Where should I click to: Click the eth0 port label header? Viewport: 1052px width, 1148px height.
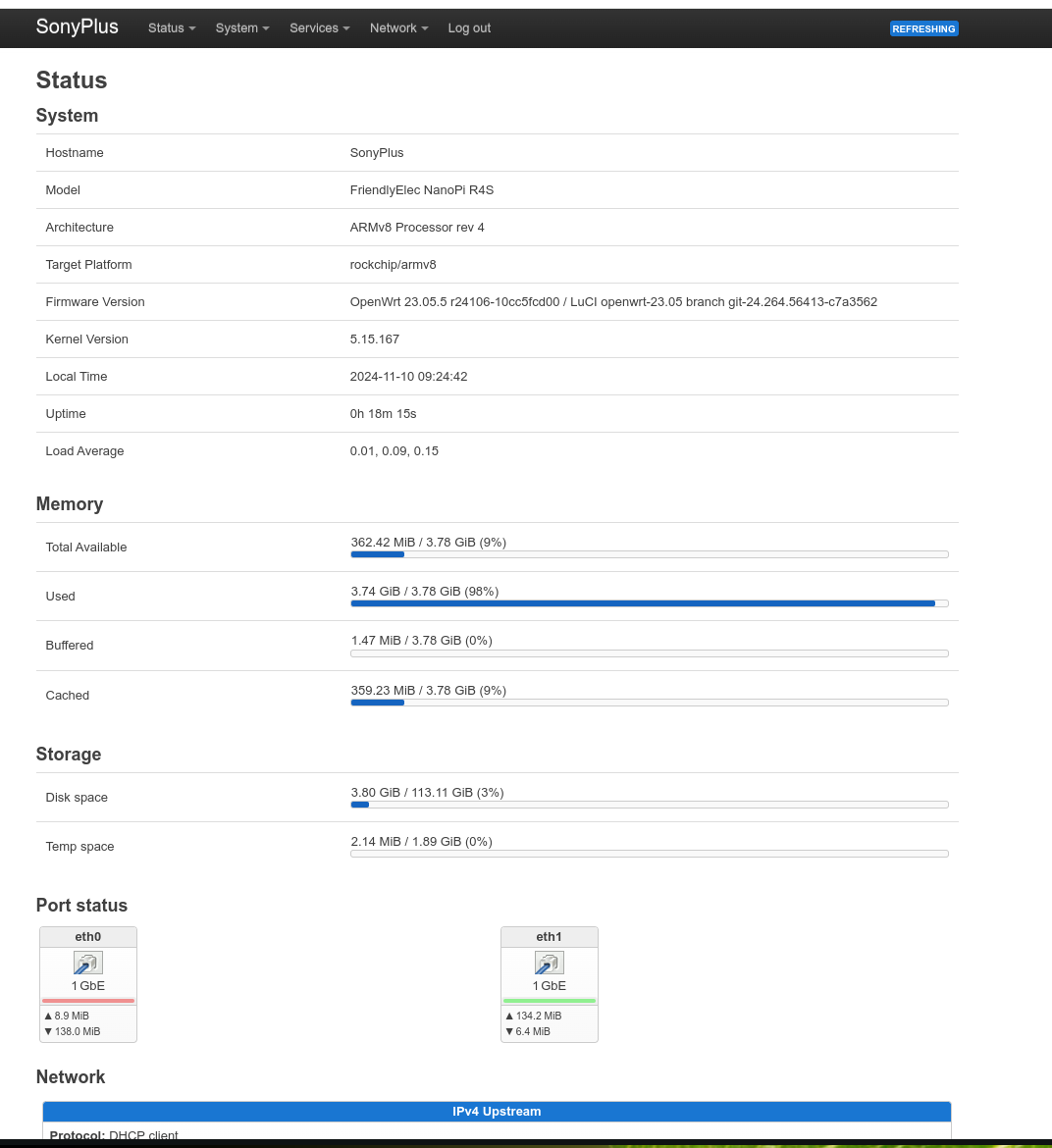pyautogui.click(x=88, y=937)
